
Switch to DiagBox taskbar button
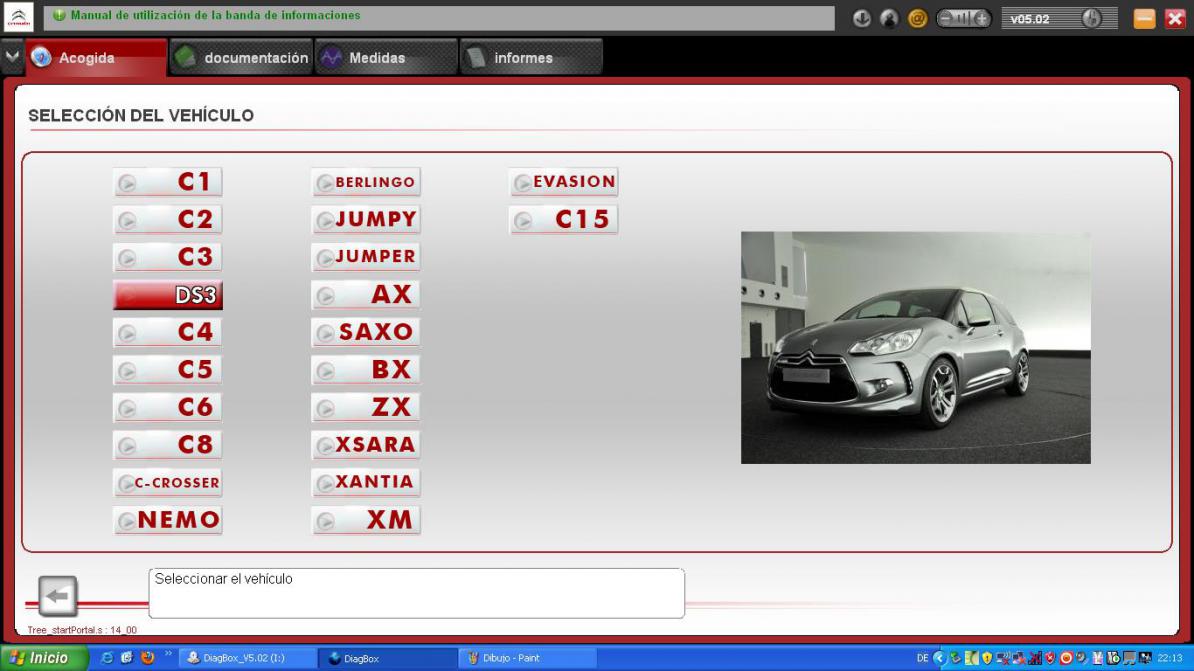(x=388, y=658)
